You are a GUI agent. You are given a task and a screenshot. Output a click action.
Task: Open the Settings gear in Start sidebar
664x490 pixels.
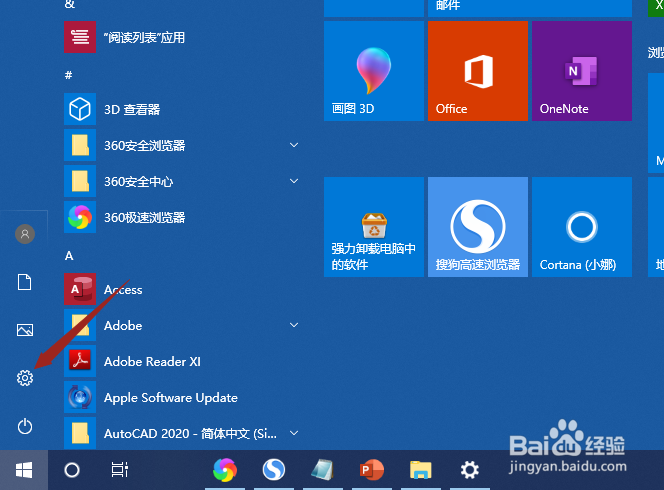click(25, 378)
